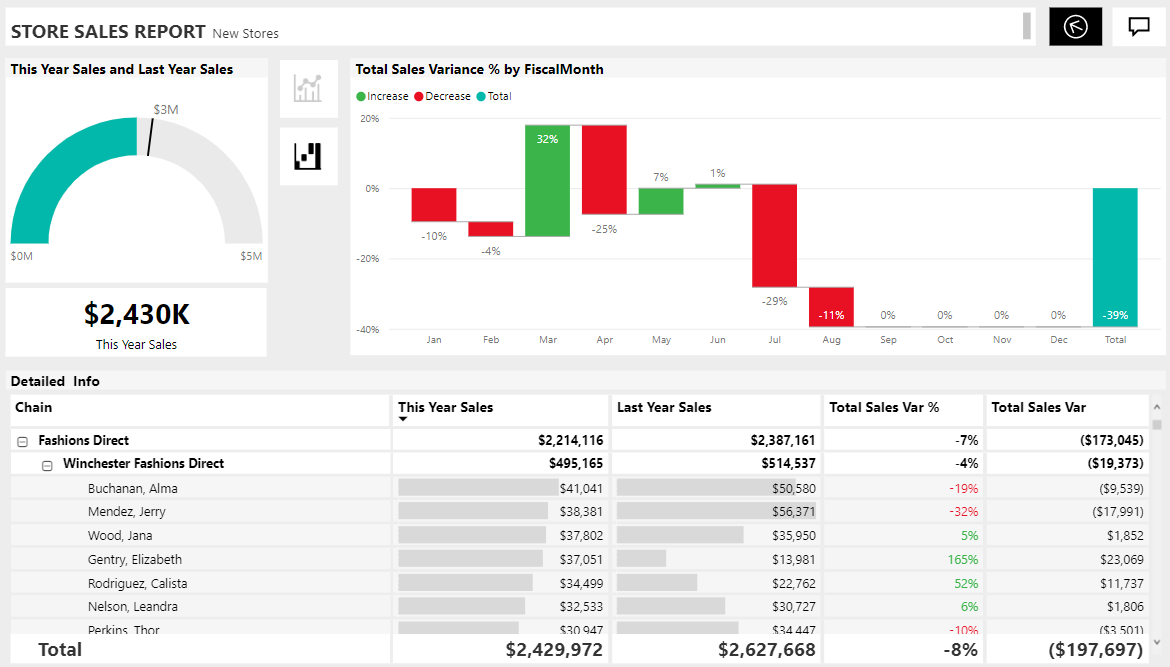Select the teal Total -39% bar

(1115, 256)
